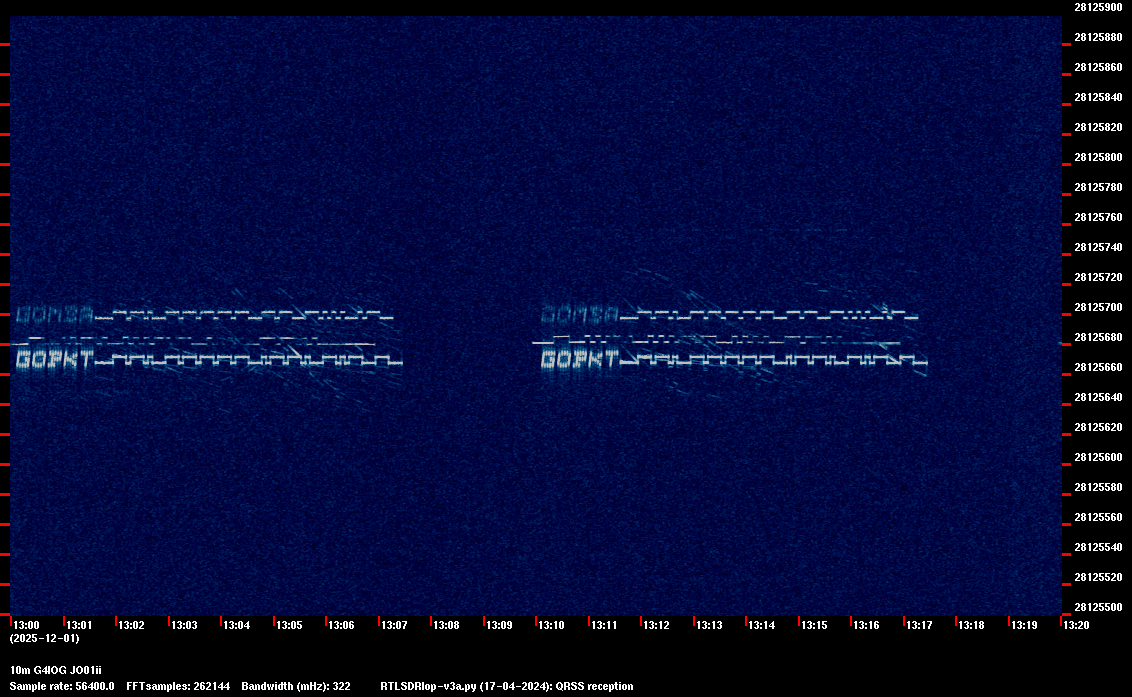Click the 13:13 time axis label
The width and height of the screenshot is (1132, 697).
[710, 625]
